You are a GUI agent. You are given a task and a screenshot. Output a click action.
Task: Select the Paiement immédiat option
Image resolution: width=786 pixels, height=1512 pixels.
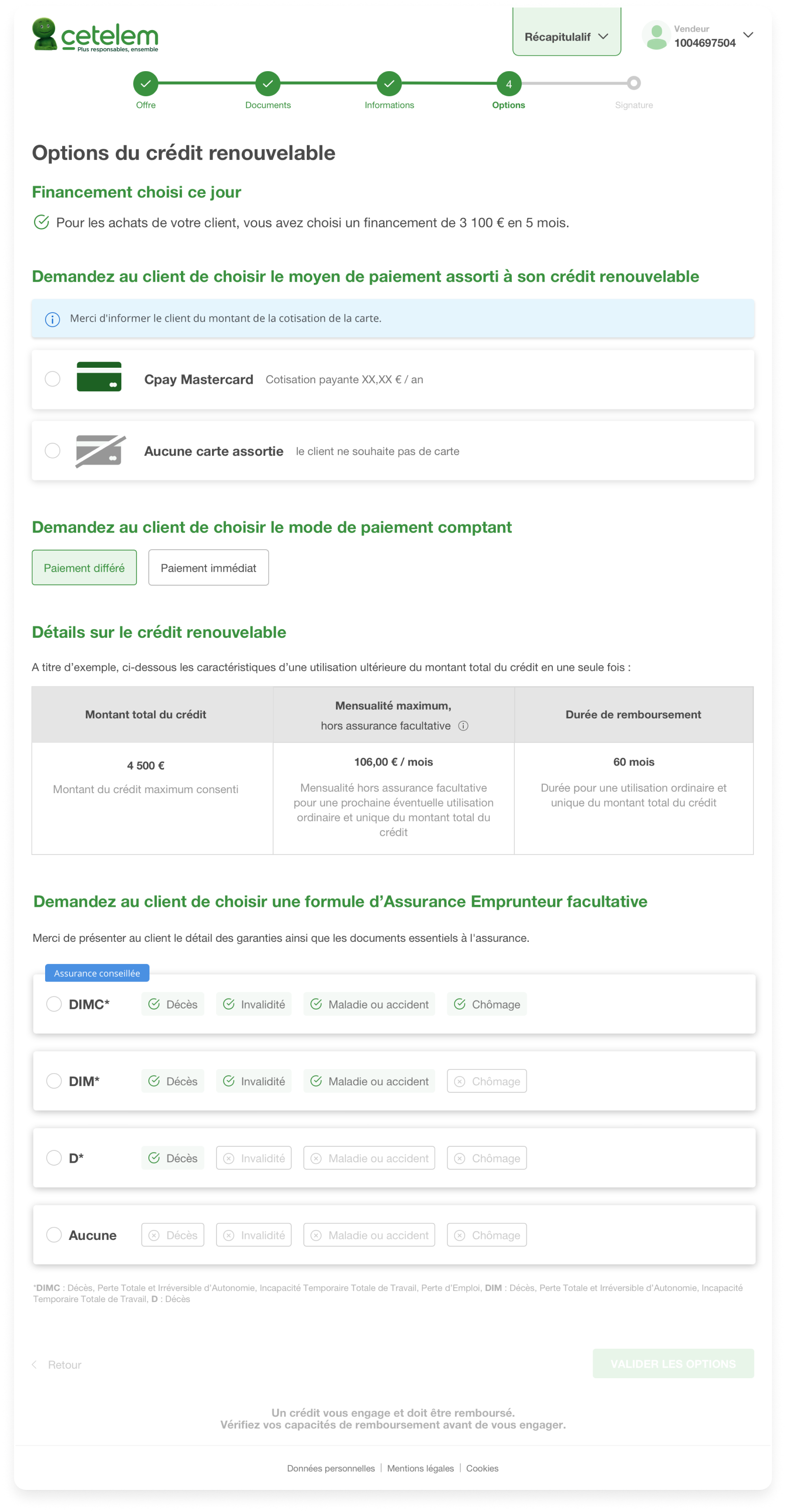[x=209, y=567]
